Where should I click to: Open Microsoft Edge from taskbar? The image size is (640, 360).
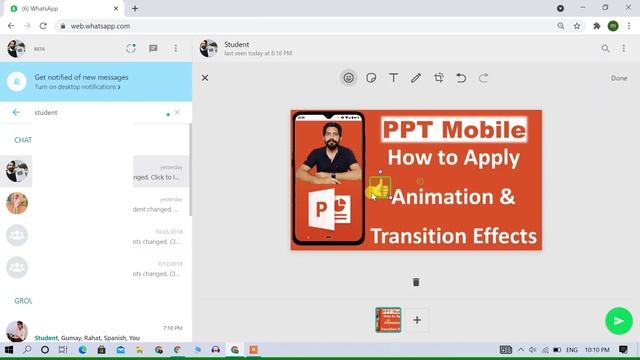pyautogui.click(x=82, y=350)
